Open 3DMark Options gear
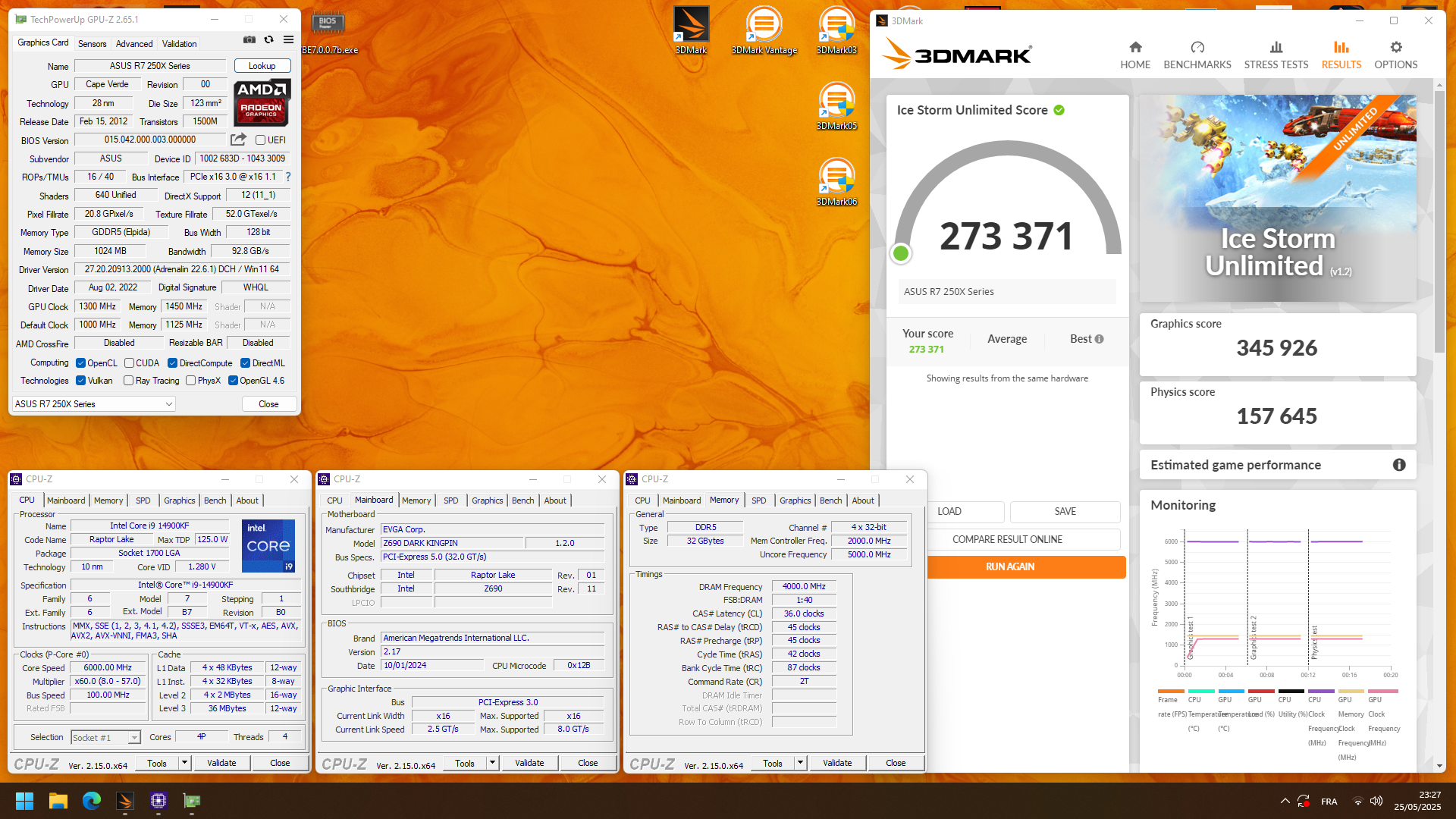 [1395, 55]
